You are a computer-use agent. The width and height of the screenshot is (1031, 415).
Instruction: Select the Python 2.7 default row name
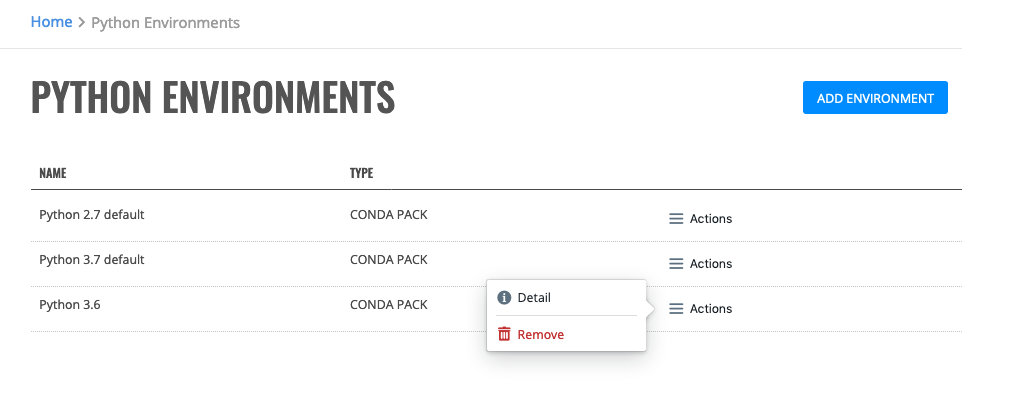pos(91,214)
